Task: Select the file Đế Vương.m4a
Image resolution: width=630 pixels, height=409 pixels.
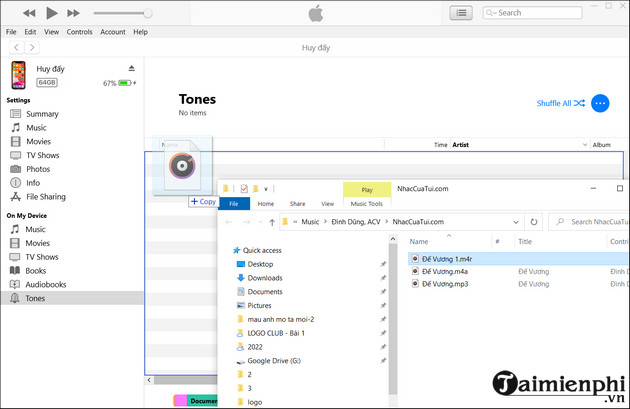Action: (x=440, y=272)
